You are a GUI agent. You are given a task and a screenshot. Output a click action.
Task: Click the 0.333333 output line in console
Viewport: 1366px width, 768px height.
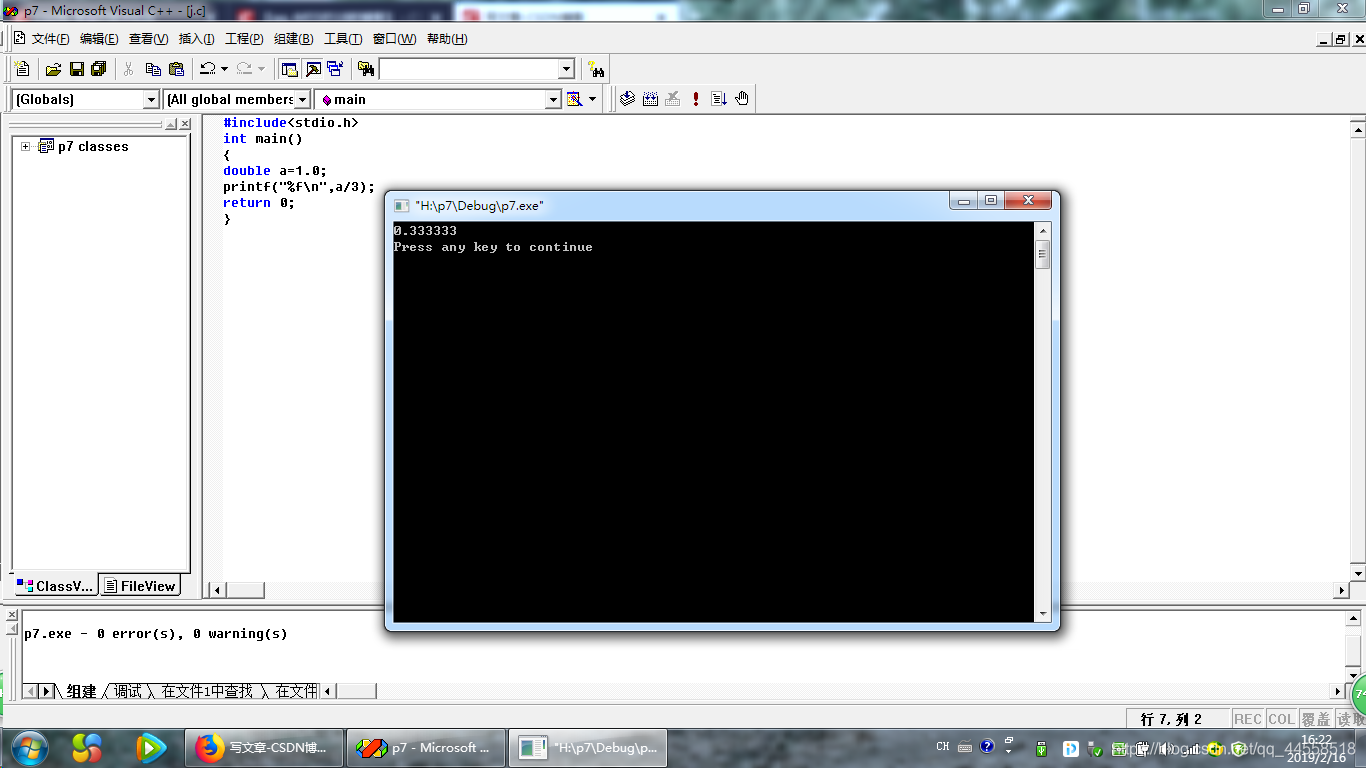pyautogui.click(x=425, y=231)
